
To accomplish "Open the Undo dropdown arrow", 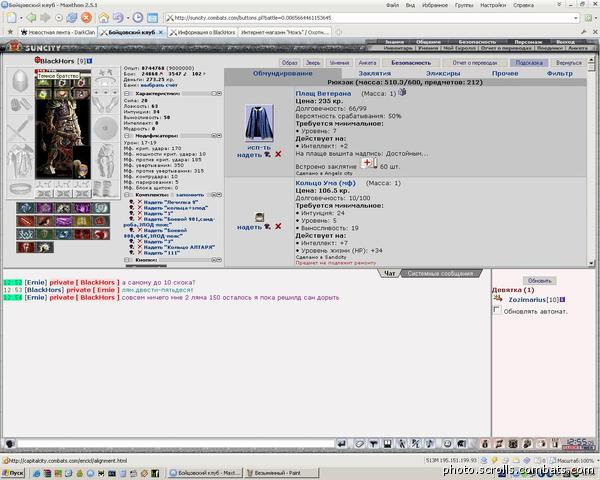I will point(128,18).
